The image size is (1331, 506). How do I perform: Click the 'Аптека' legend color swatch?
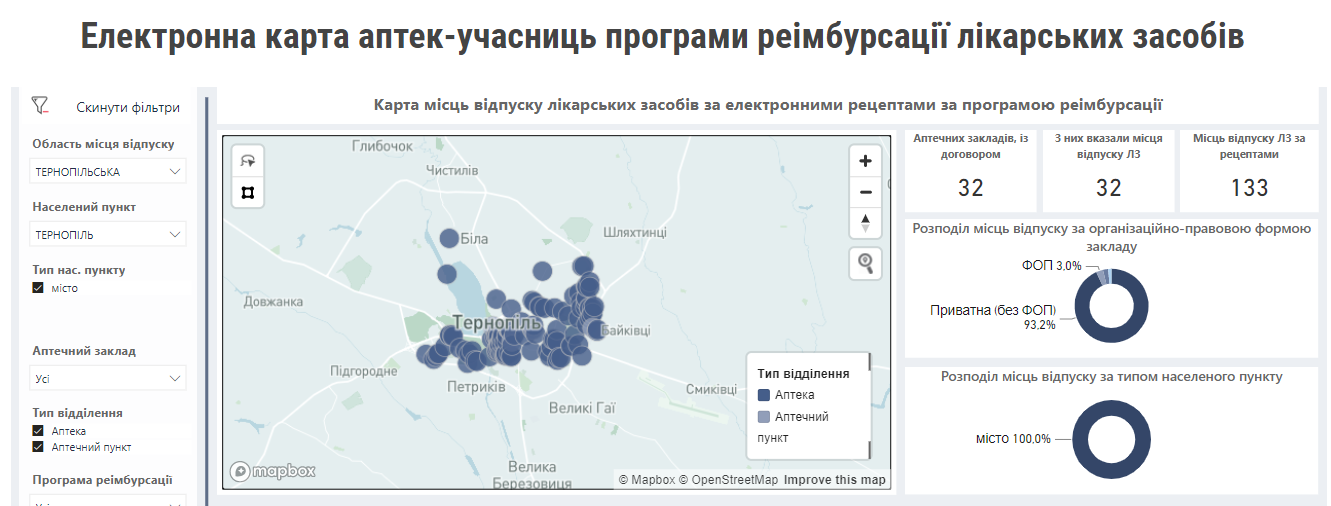tap(764, 396)
